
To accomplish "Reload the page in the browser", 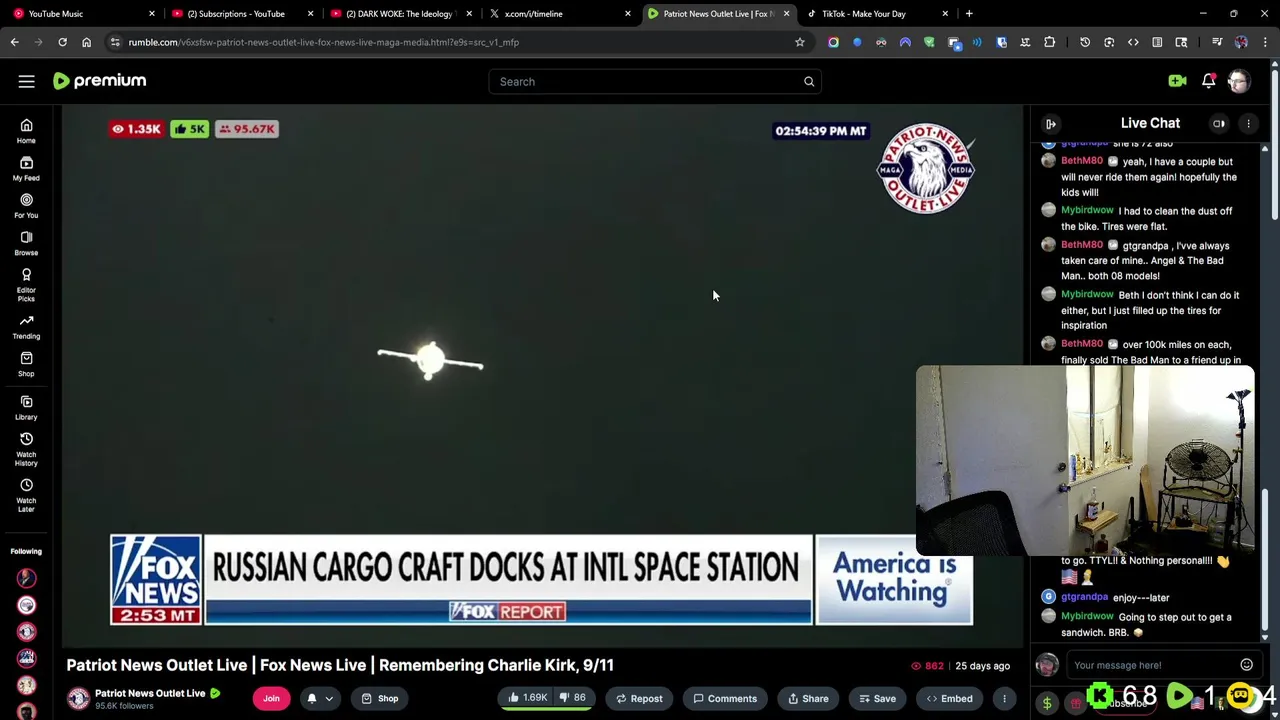I will point(62,42).
